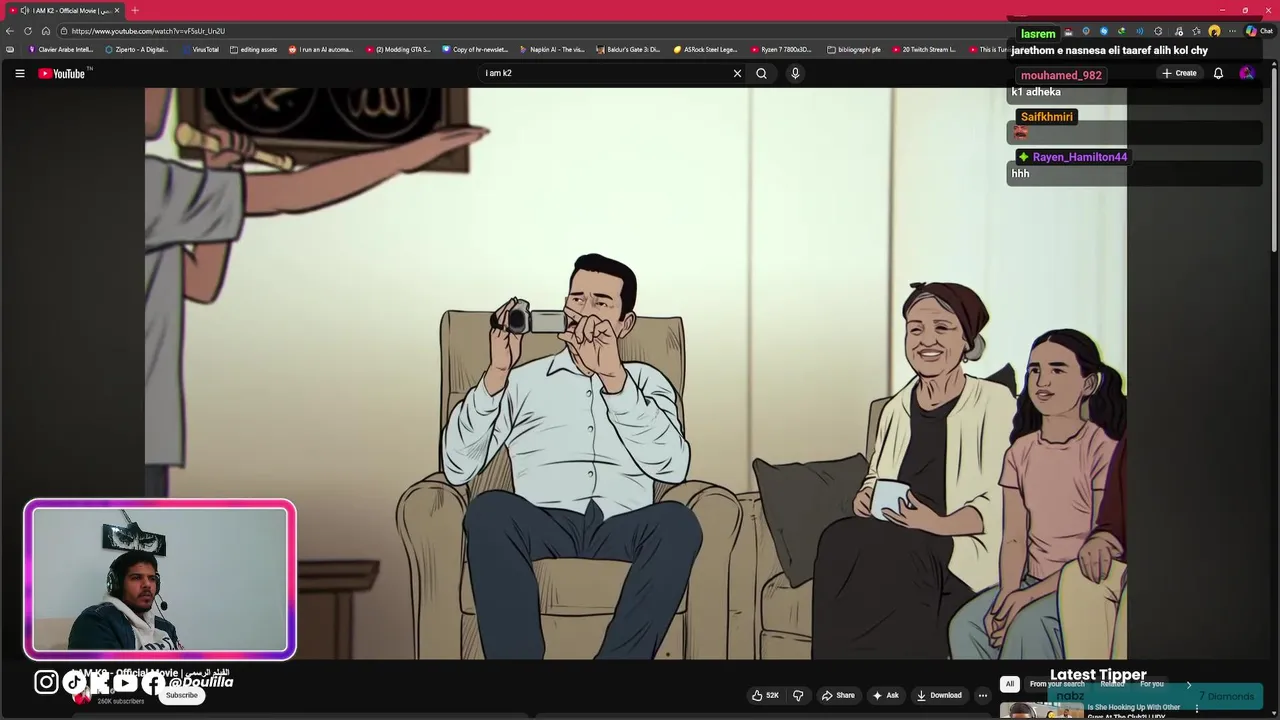Viewport: 1280px width, 720px height.
Task: Reload the page with the refresh icon
Action: pos(28,31)
